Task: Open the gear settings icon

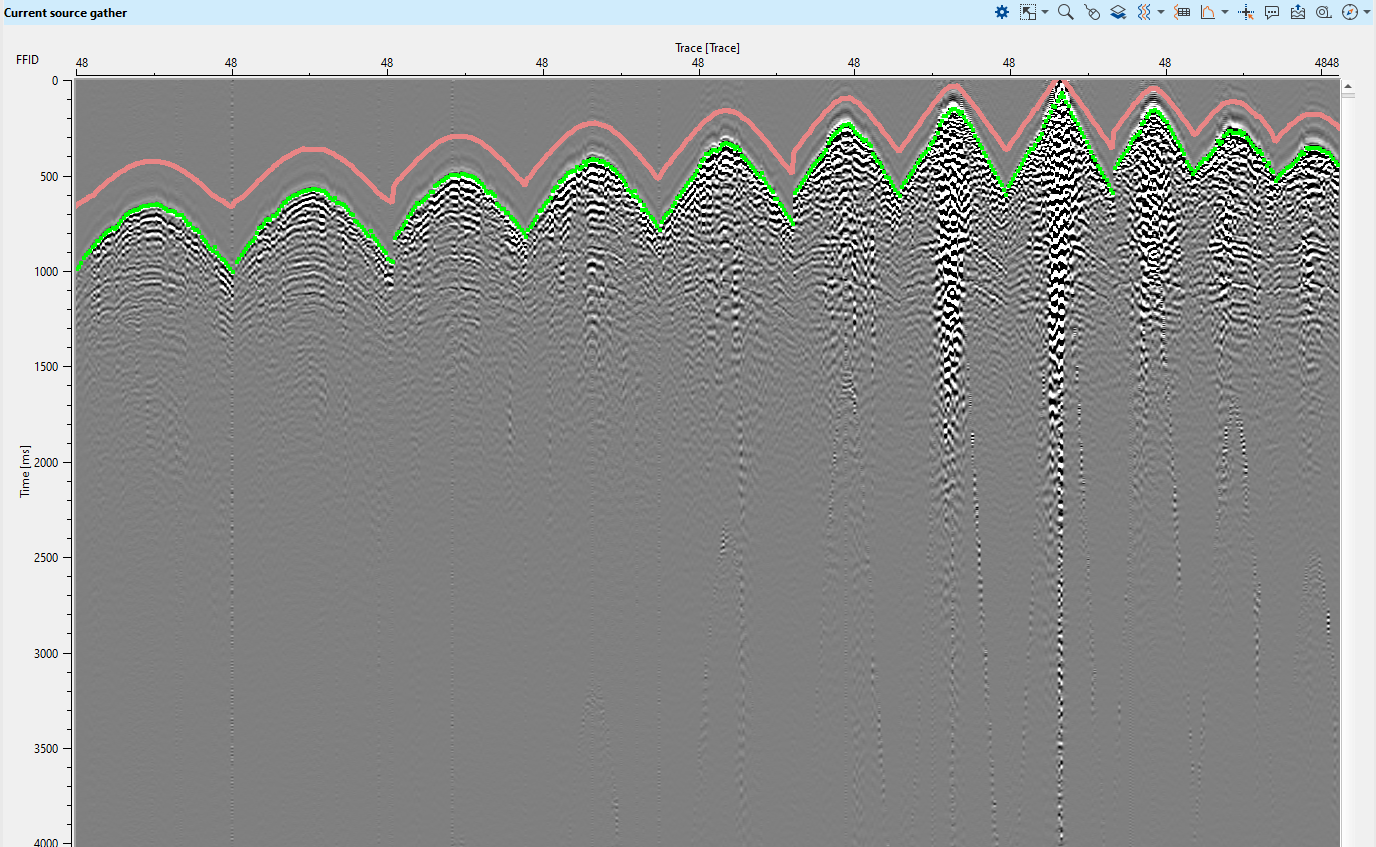Action: [x=1002, y=13]
